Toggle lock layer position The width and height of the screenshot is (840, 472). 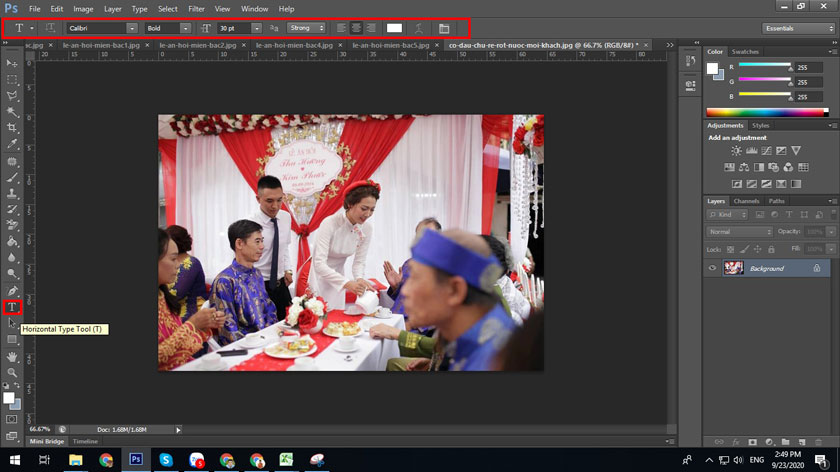click(x=758, y=249)
